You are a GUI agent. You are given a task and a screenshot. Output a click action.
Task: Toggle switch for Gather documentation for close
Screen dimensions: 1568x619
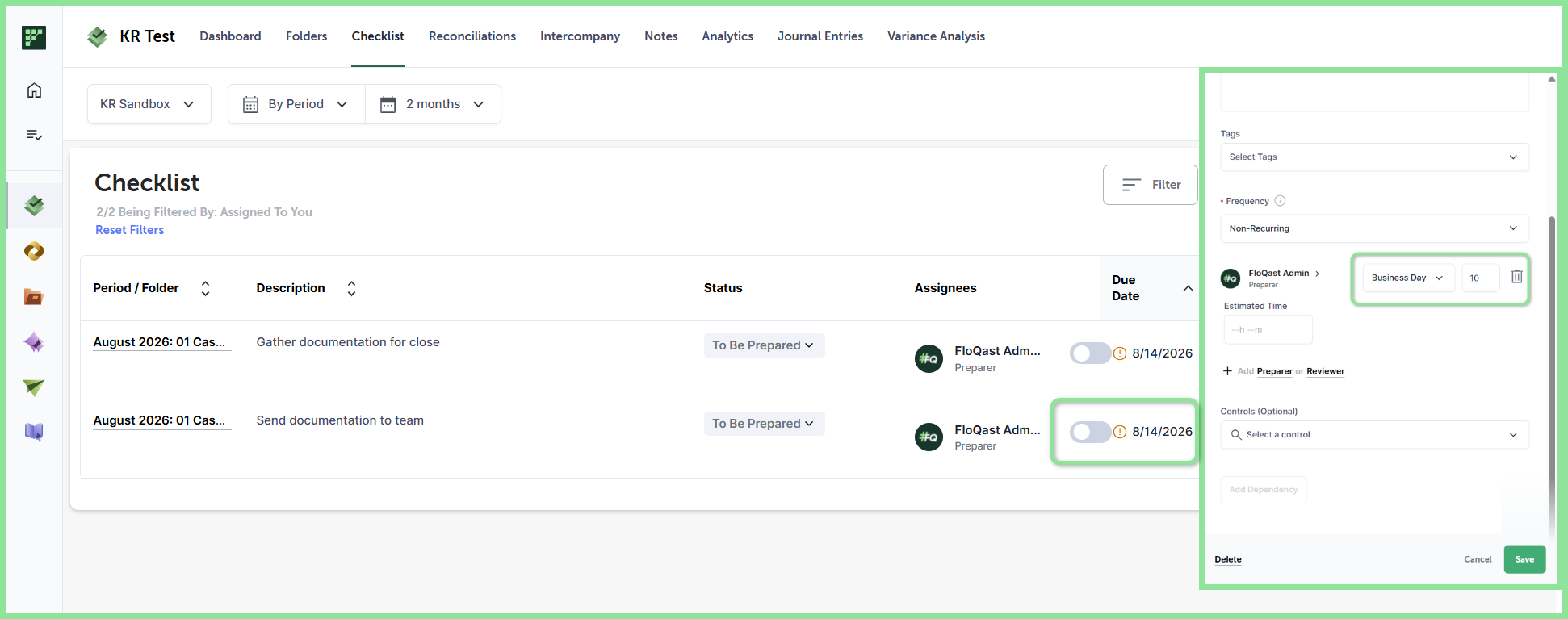point(1090,353)
